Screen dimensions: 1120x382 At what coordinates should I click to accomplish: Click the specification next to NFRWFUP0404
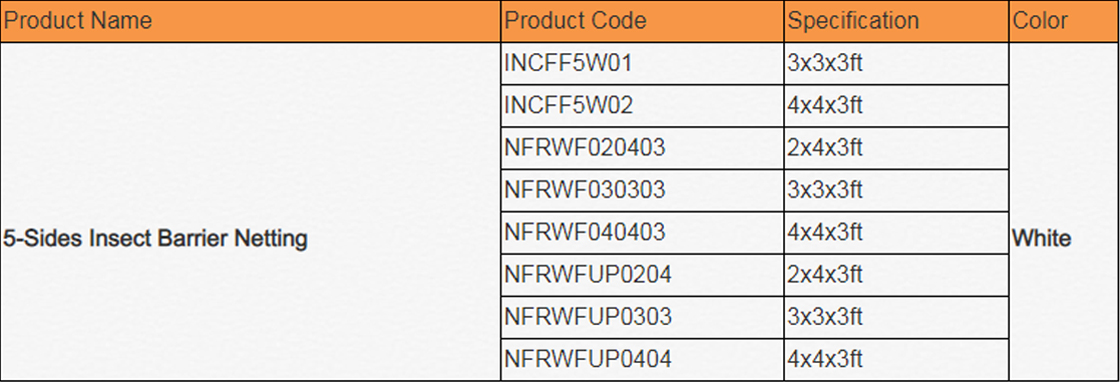click(896, 359)
